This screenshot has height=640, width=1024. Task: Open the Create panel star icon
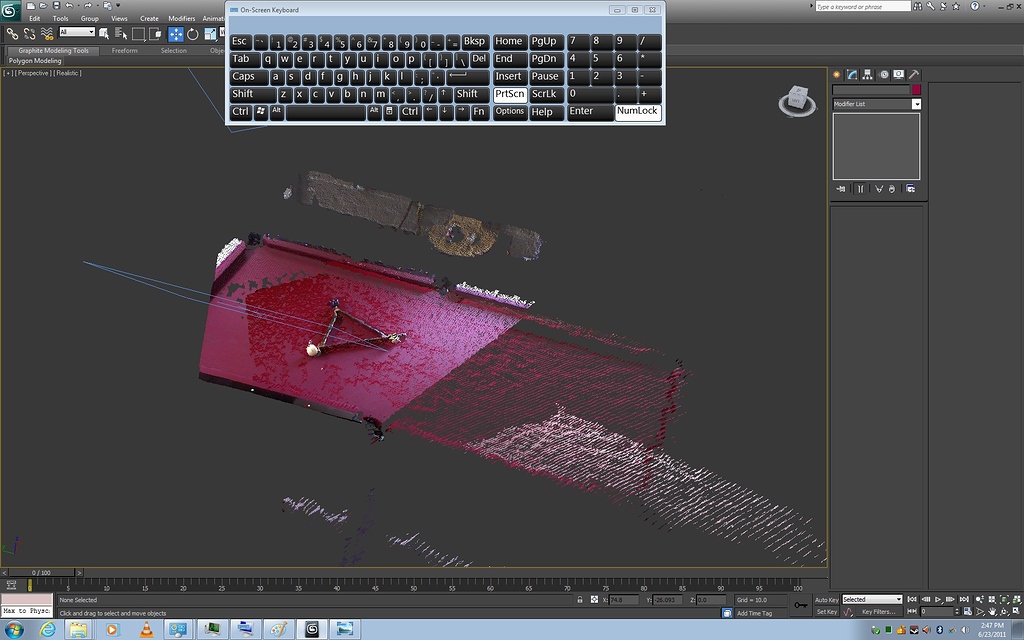click(x=837, y=74)
